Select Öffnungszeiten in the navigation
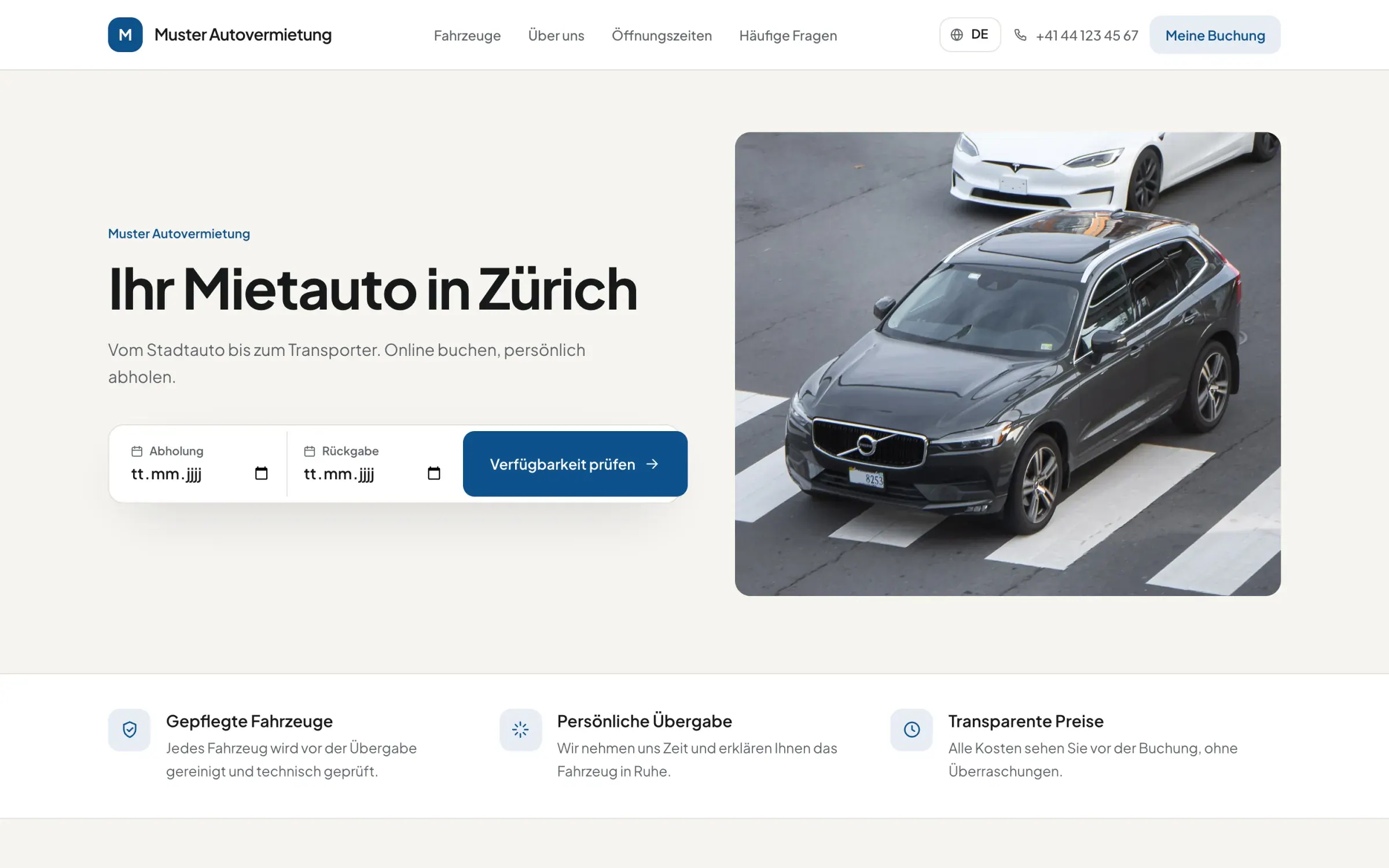This screenshot has width=1389, height=868. 662,35
